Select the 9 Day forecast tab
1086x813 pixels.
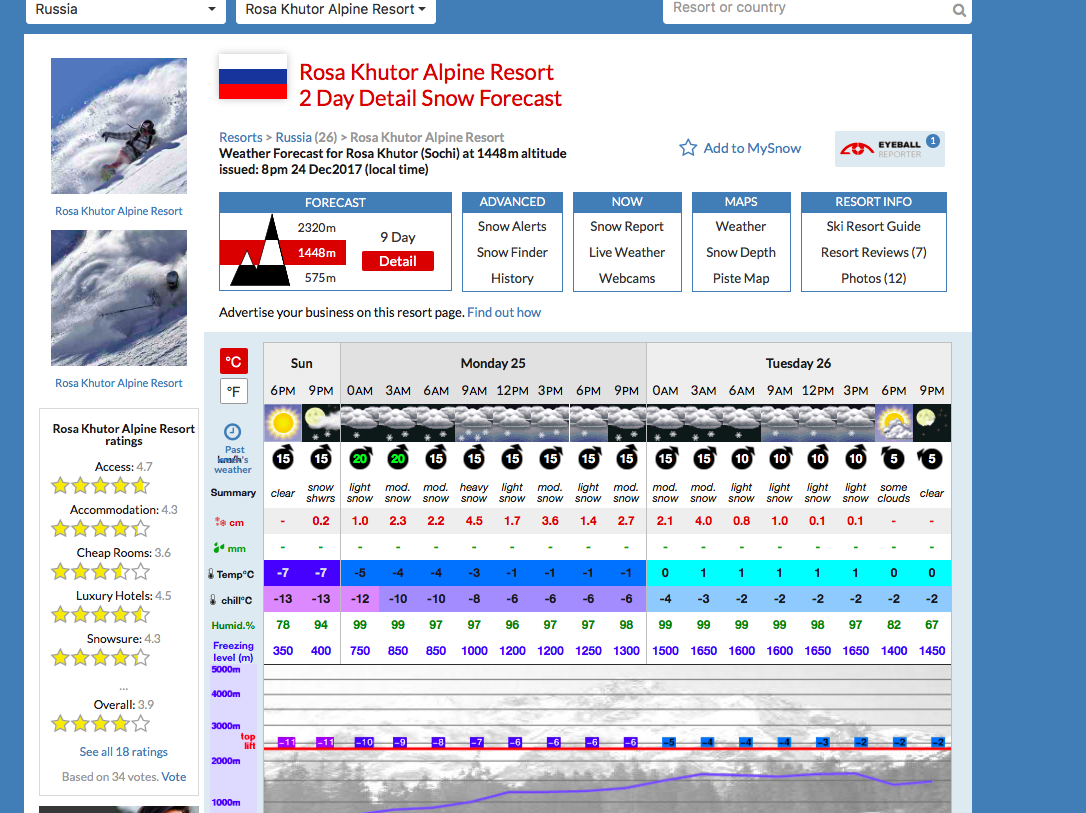398,237
